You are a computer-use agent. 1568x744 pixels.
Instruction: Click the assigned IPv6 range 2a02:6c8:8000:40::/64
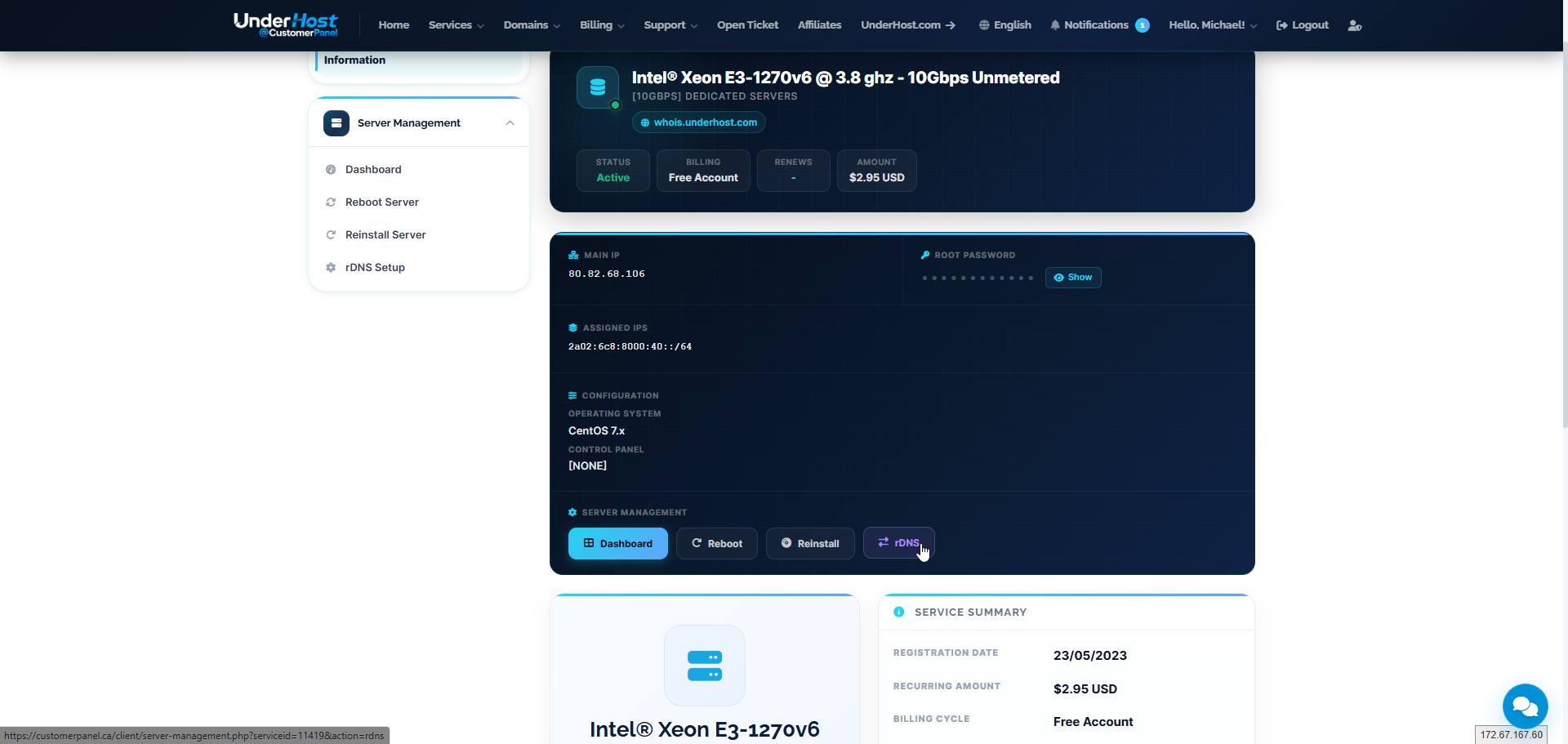(630, 347)
